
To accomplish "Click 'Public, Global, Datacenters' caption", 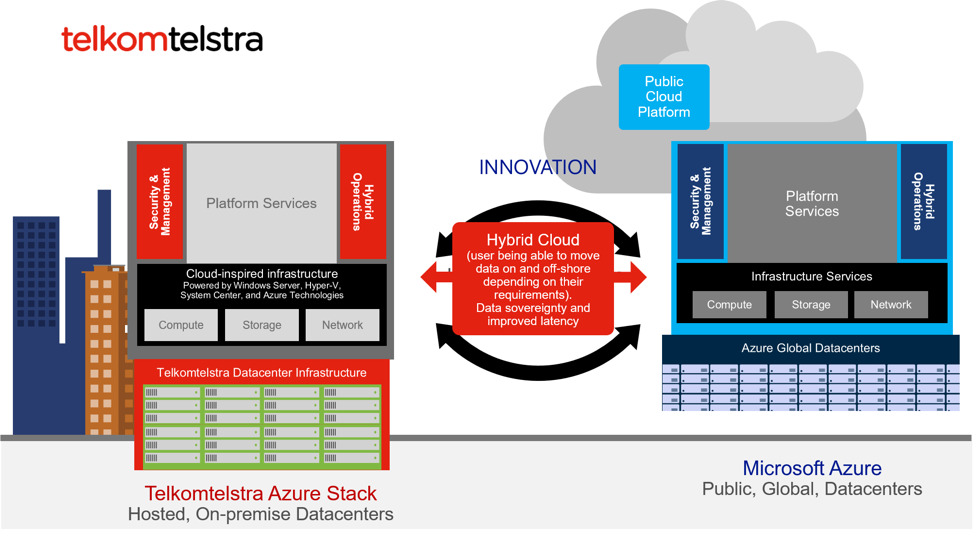I will [812, 489].
